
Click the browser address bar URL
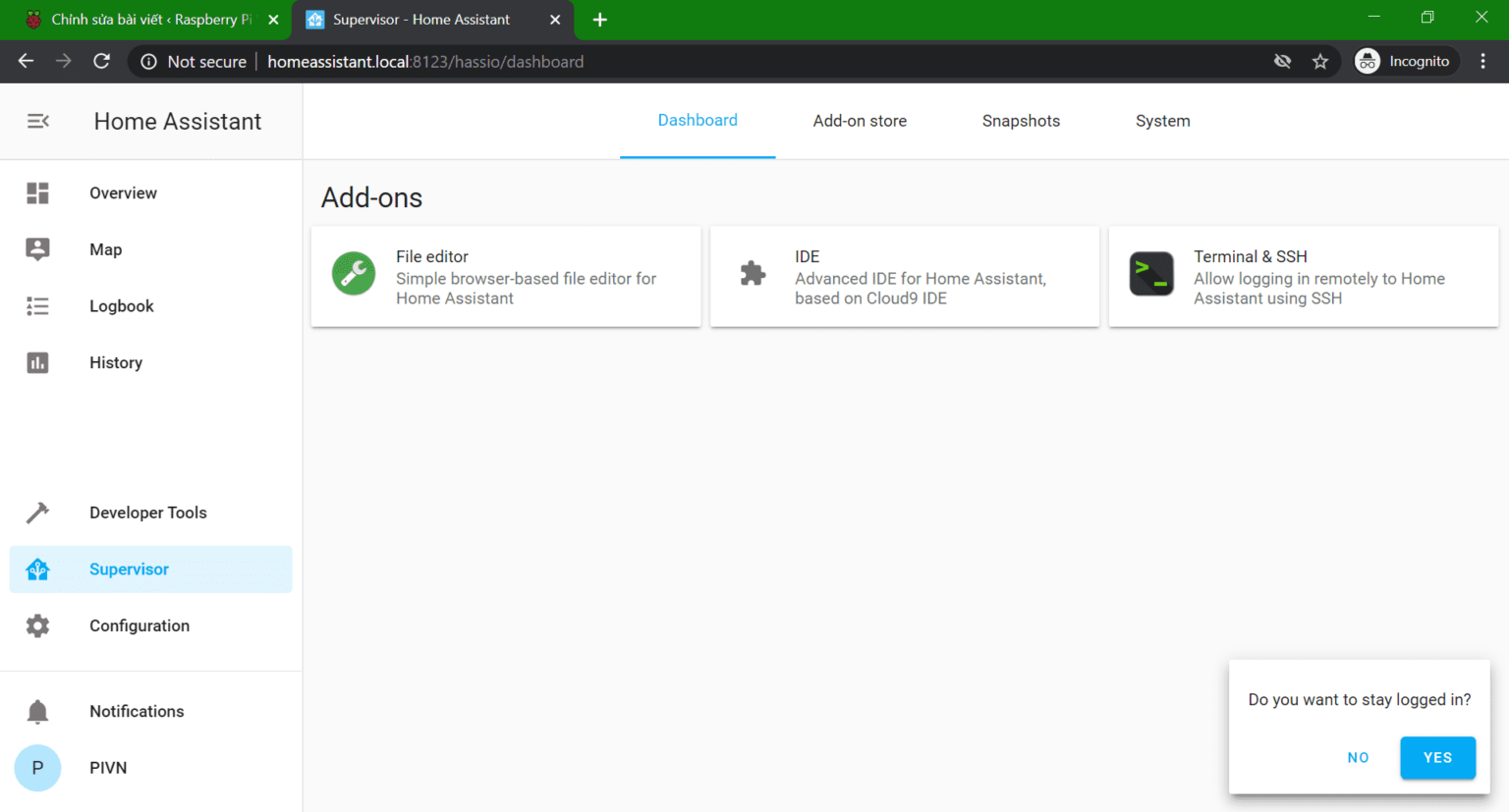click(425, 62)
